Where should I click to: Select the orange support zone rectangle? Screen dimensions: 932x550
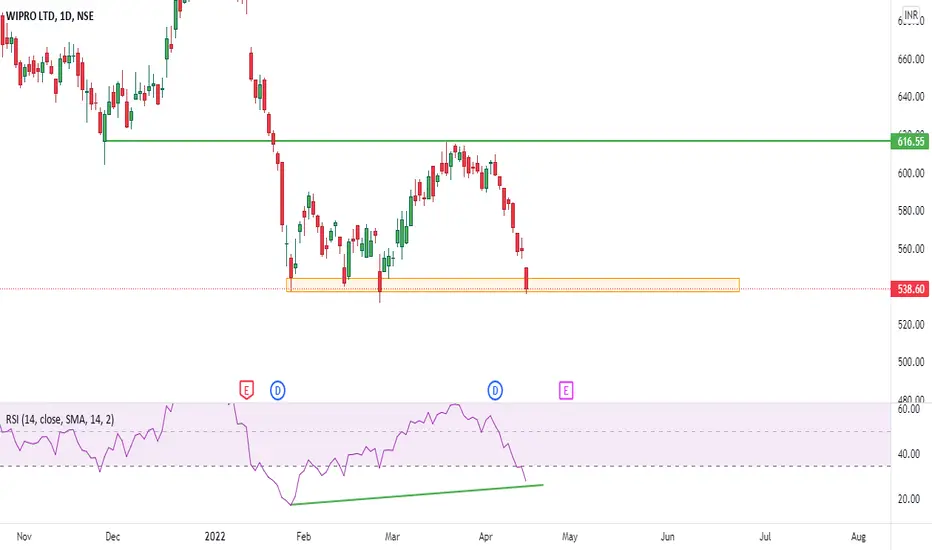[x=513, y=285]
